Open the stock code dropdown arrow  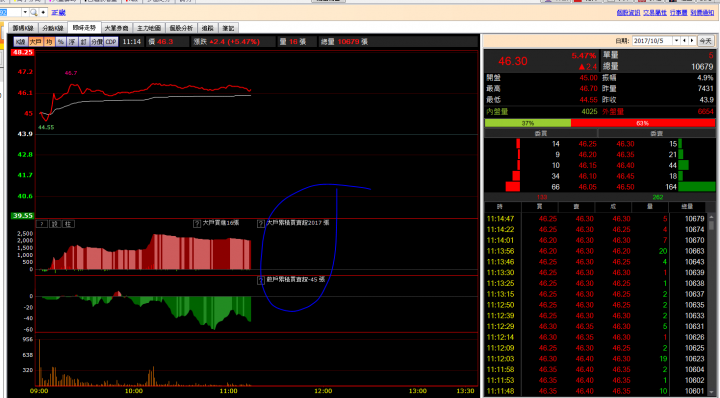pos(25,12)
